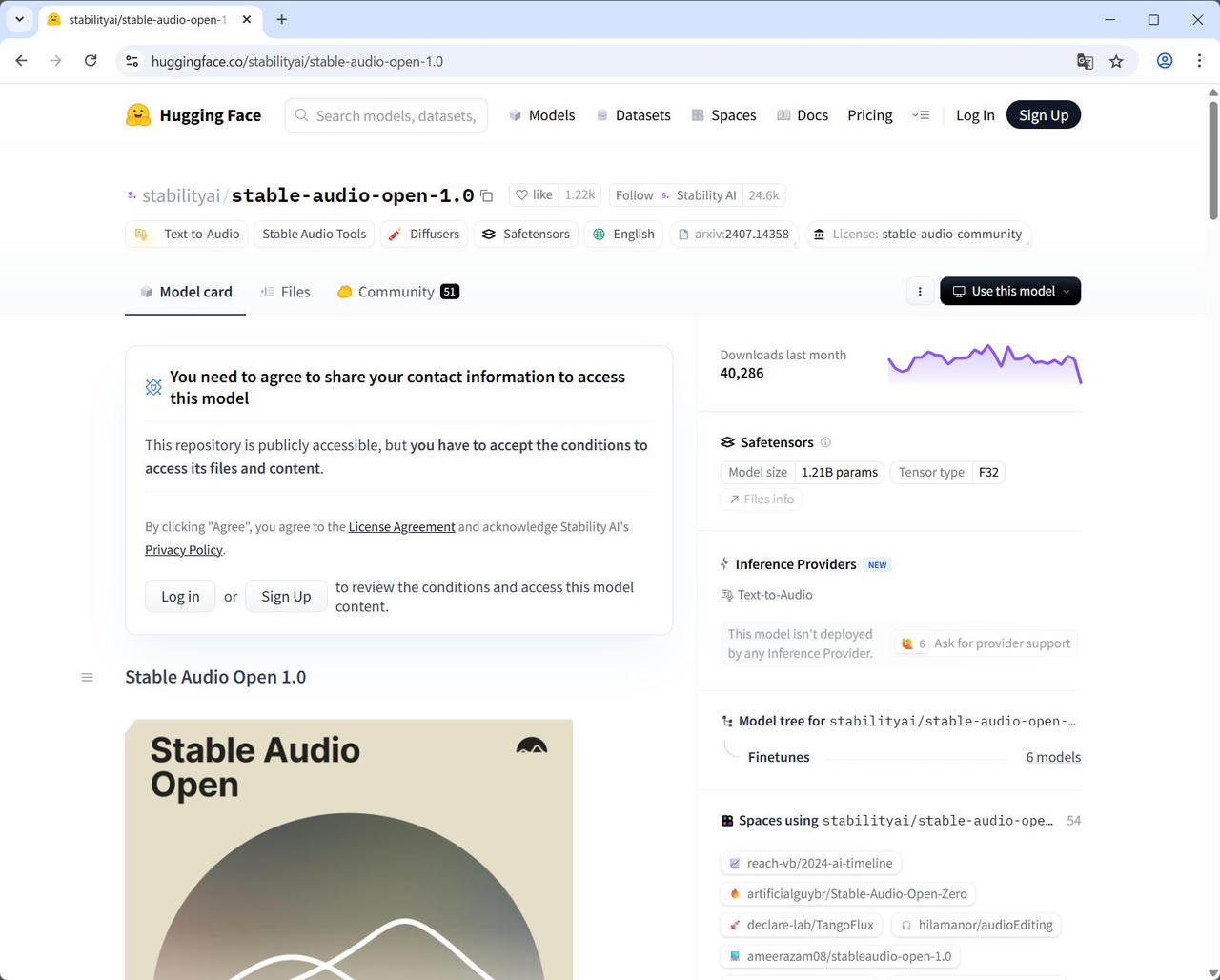Follow Stability AI
1220x980 pixels.
(x=676, y=194)
